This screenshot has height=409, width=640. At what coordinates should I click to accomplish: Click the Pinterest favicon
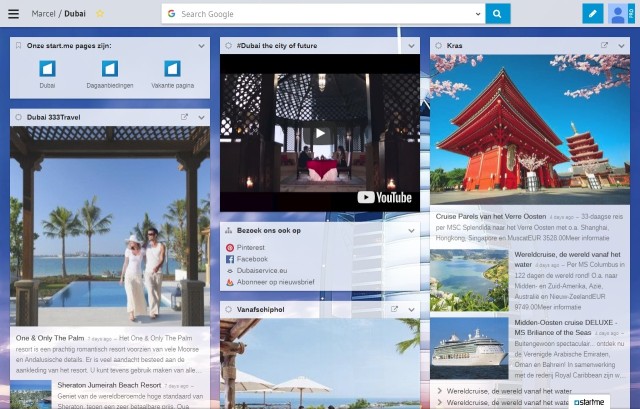click(x=230, y=247)
